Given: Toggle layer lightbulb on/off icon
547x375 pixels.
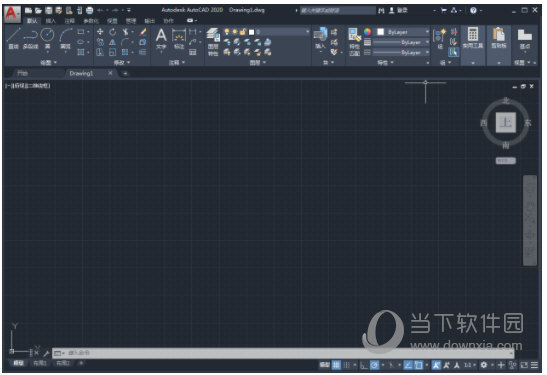Looking at the screenshot, I should pos(227,32).
